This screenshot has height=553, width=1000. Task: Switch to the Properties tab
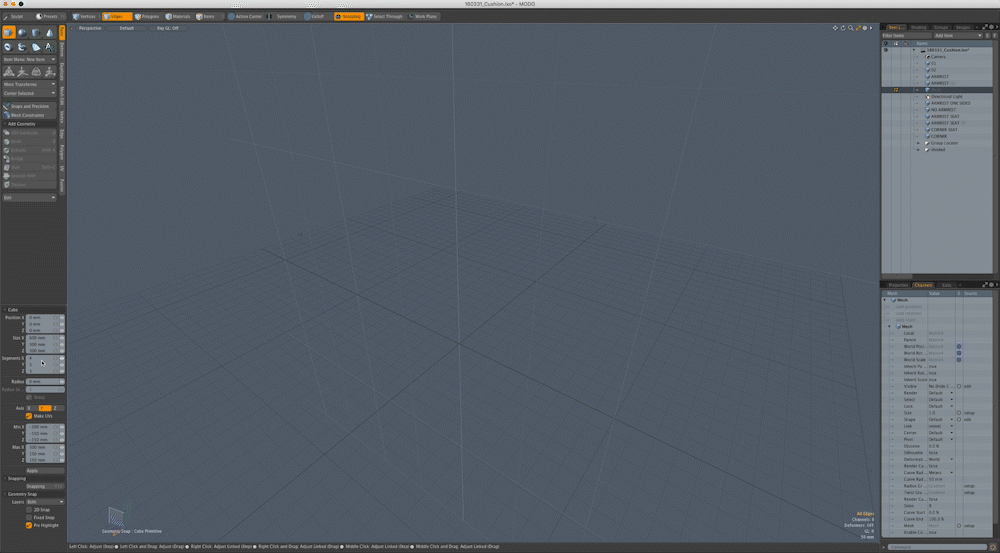(x=898, y=285)
